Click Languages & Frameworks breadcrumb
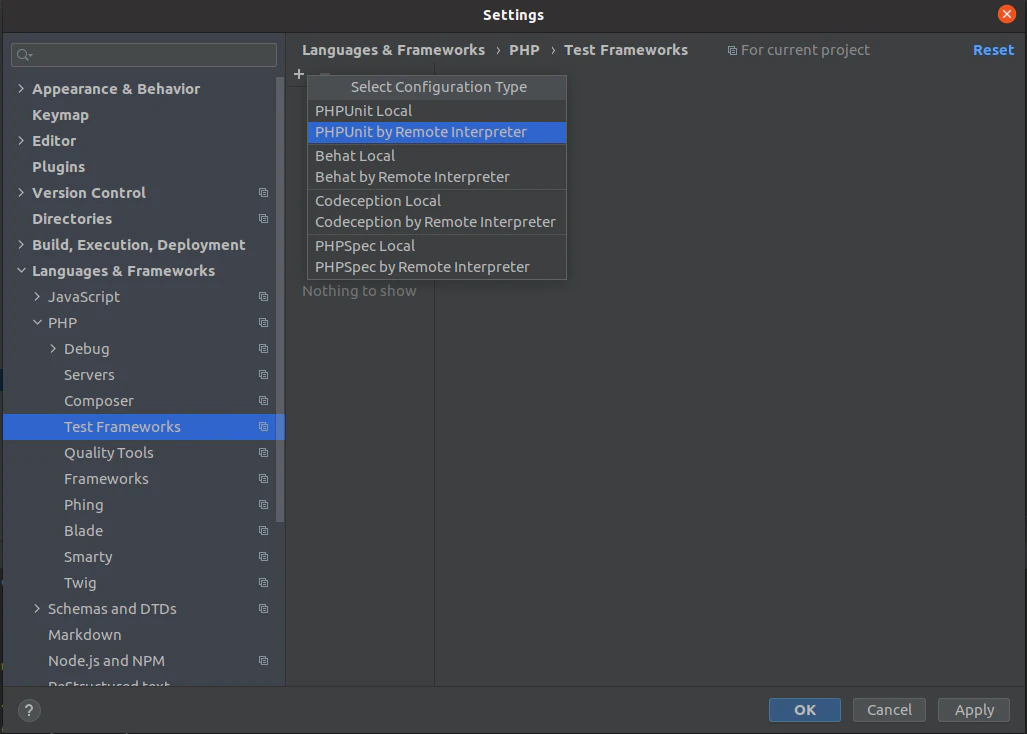 pos(393,50)
